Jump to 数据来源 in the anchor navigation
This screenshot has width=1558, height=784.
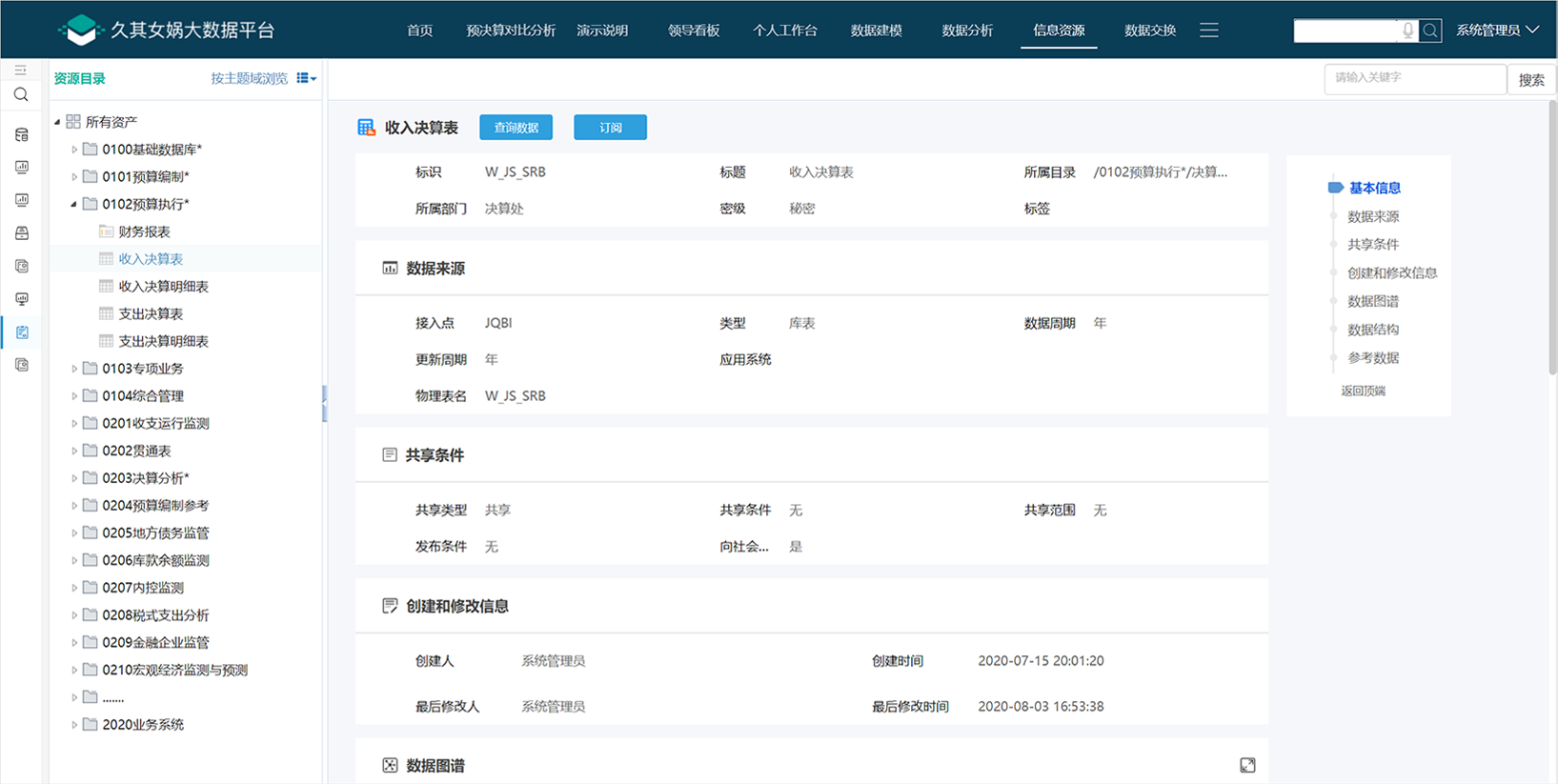point(1372,216)
